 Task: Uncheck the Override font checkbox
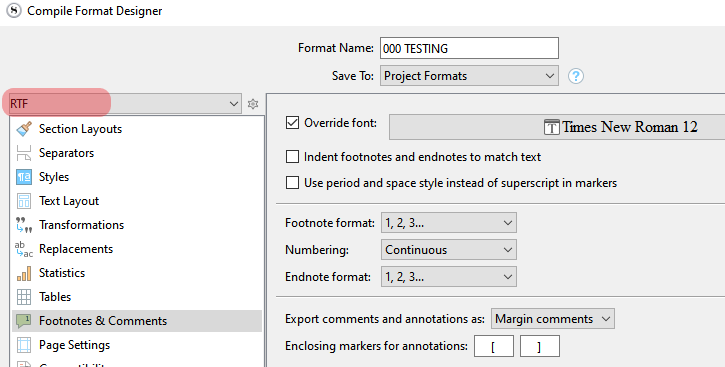[x=292, y=123]
